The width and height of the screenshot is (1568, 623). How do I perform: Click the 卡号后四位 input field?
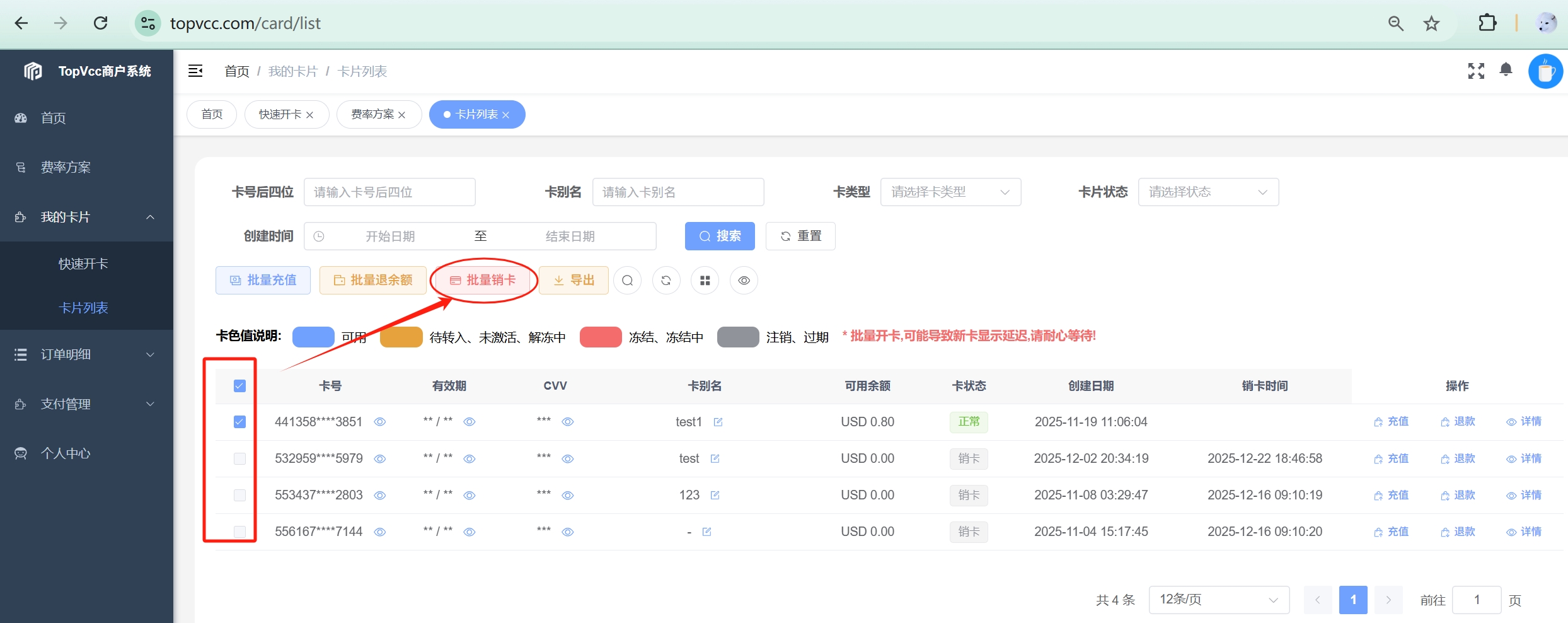(389, 192)
